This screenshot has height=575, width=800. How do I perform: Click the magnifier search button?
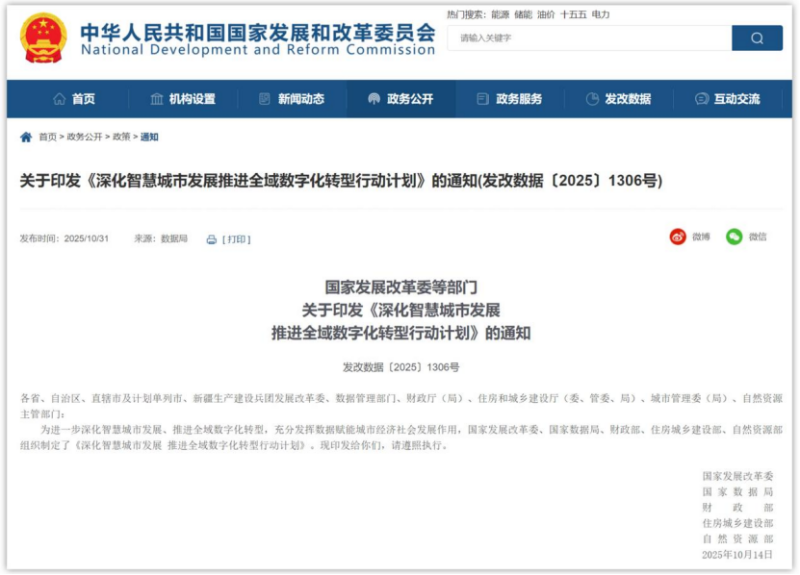coord(757,38)
